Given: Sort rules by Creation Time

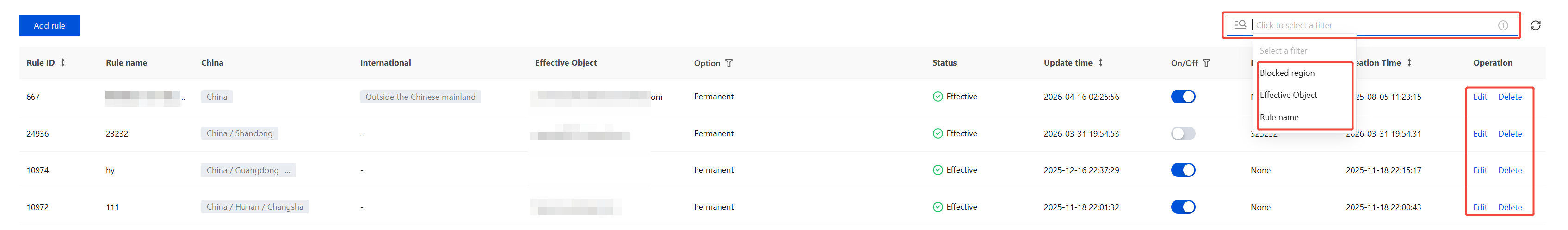Looking at the screenshot, I should coord(1409,63).
